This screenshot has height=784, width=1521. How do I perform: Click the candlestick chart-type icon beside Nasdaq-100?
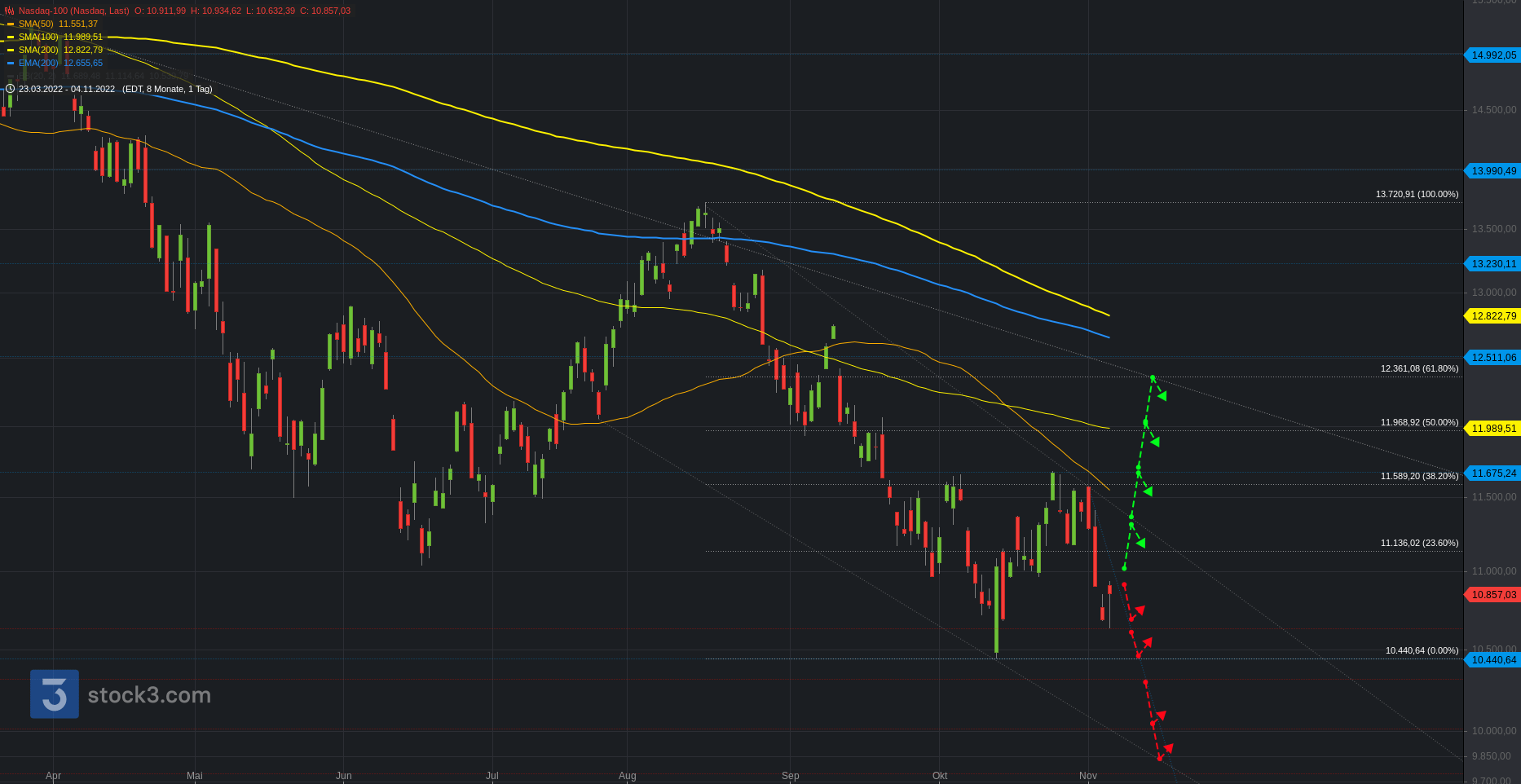[9, 11]
